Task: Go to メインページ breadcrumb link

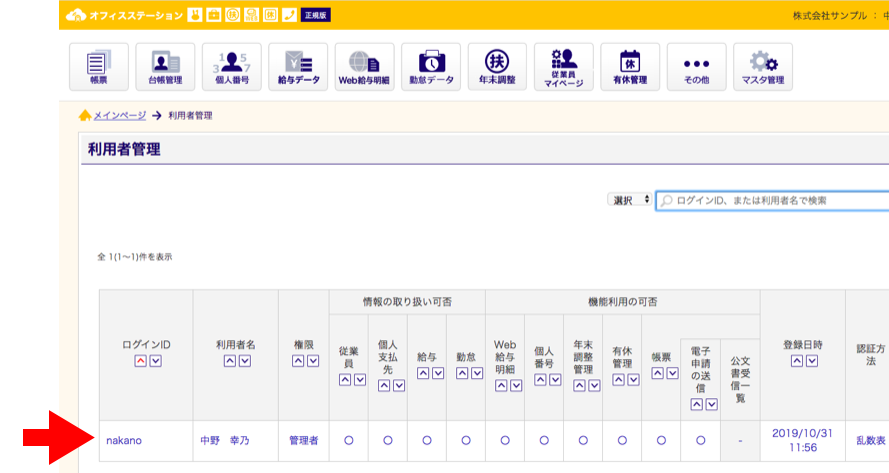Action: 120,115
